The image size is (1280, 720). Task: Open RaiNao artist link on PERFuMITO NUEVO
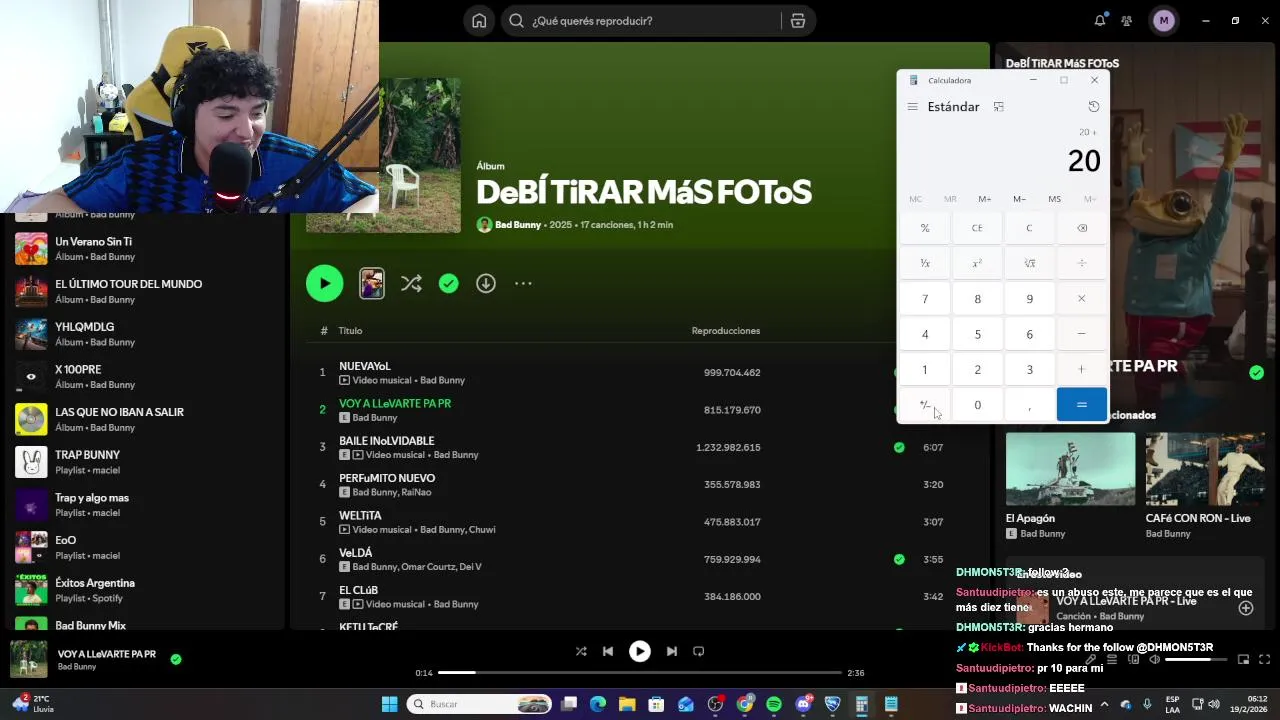pos(417,492)
